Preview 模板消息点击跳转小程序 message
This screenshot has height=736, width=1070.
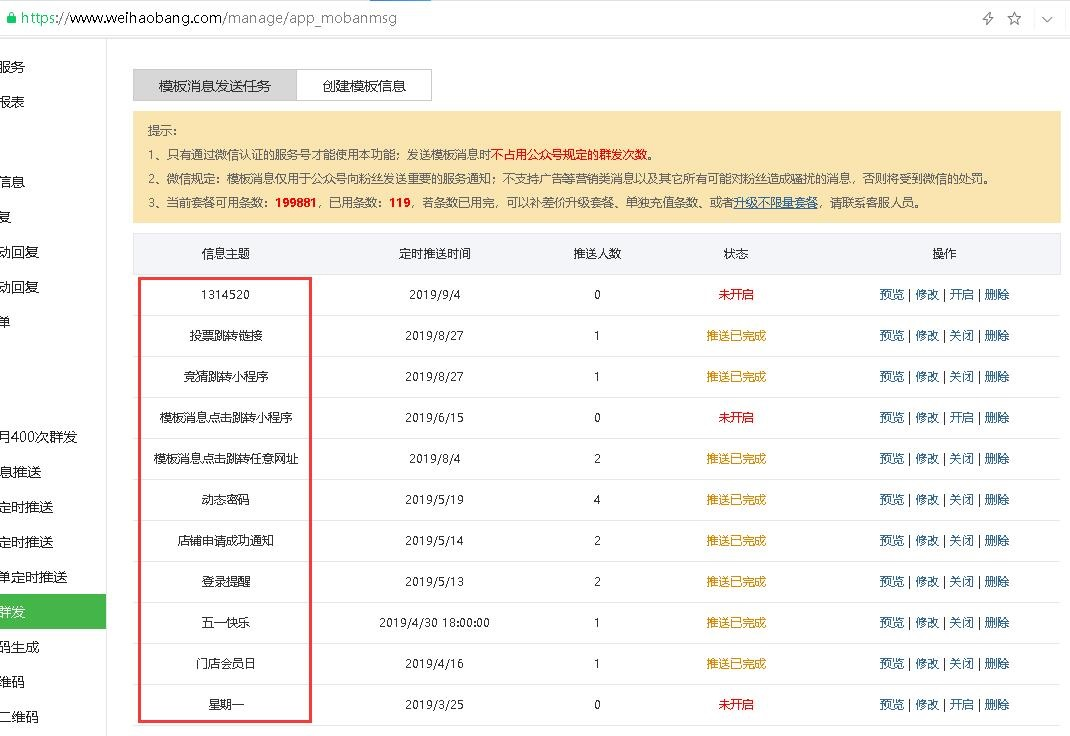pyautogui.click(x=891, y=417)
